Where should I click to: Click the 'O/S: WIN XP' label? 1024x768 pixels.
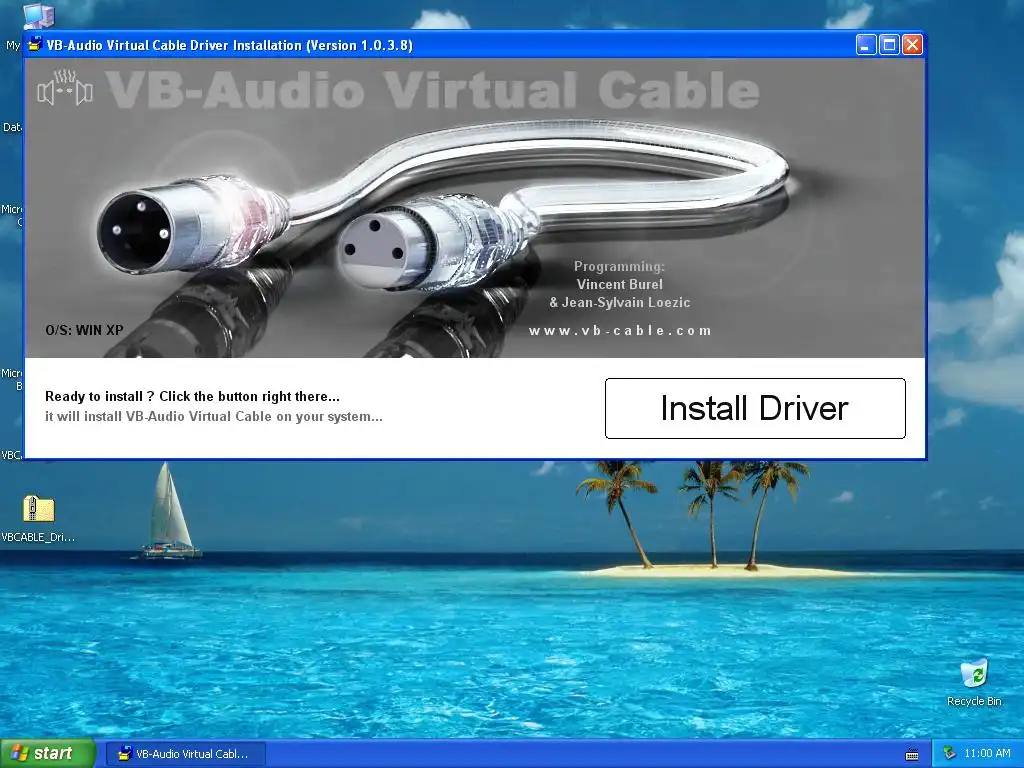coord(84,330)
